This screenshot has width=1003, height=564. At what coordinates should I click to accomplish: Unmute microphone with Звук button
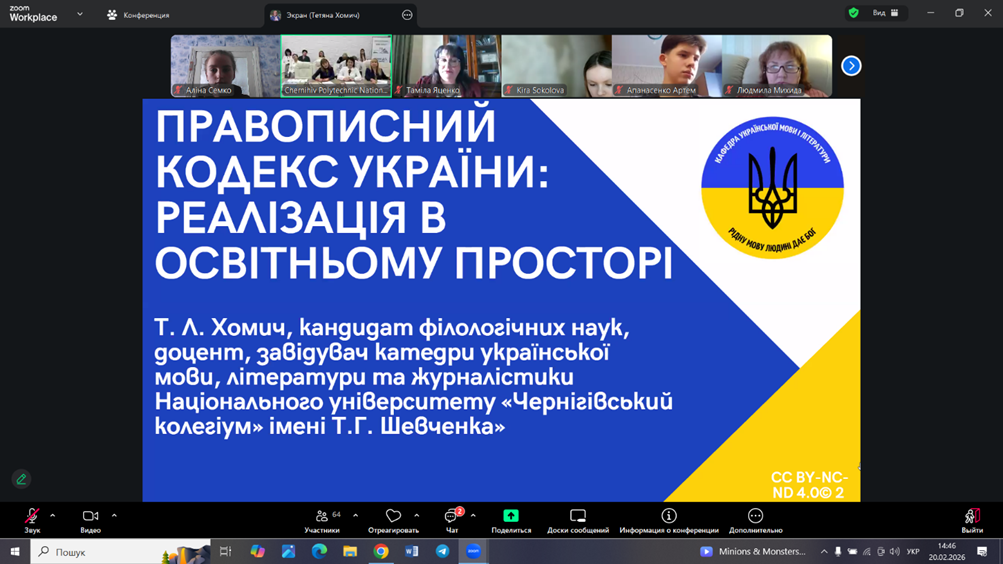point(32,518)
